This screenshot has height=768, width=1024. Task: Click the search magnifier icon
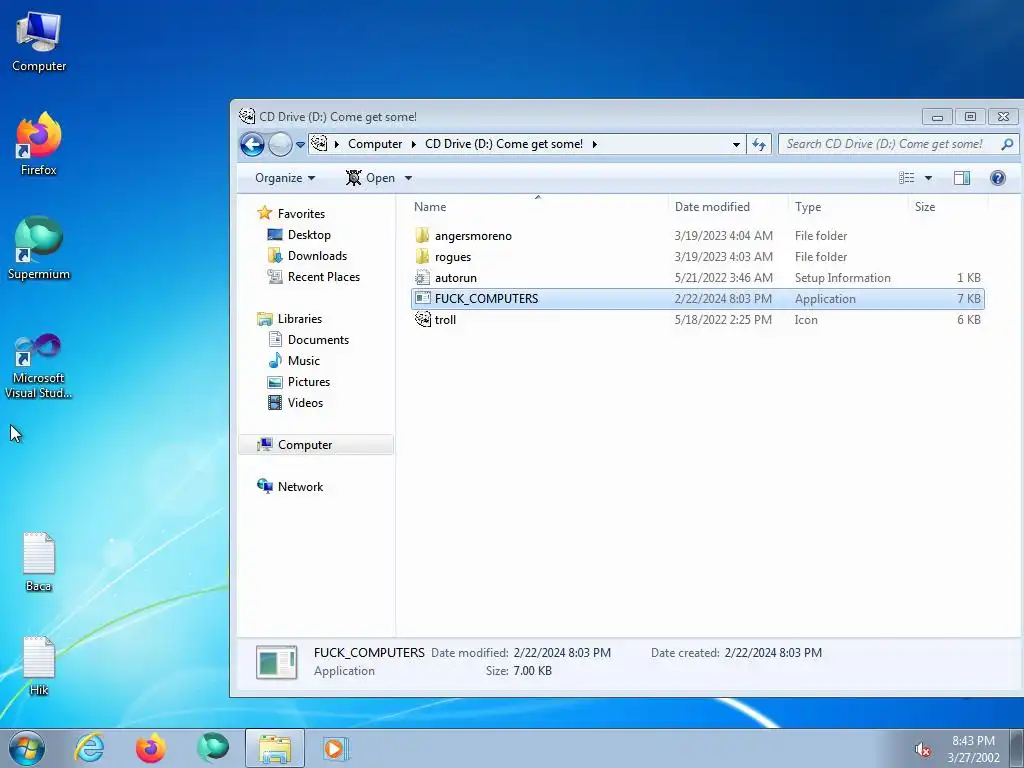click(x=1007, y=144)
